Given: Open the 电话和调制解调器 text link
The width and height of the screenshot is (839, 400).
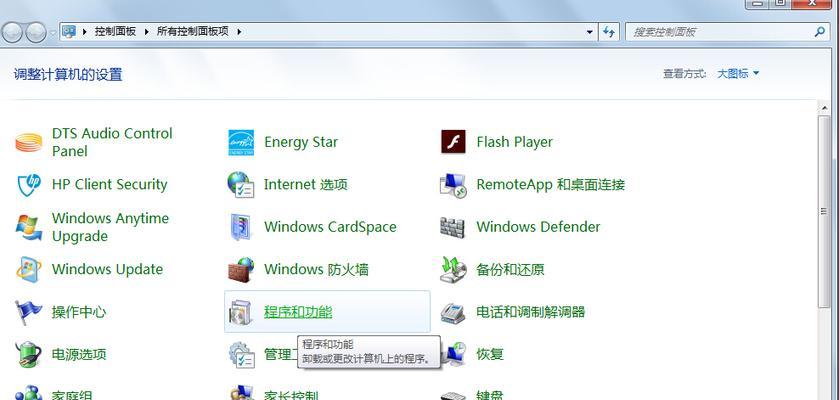Looking at the screenshot, I should coord(530,312).
